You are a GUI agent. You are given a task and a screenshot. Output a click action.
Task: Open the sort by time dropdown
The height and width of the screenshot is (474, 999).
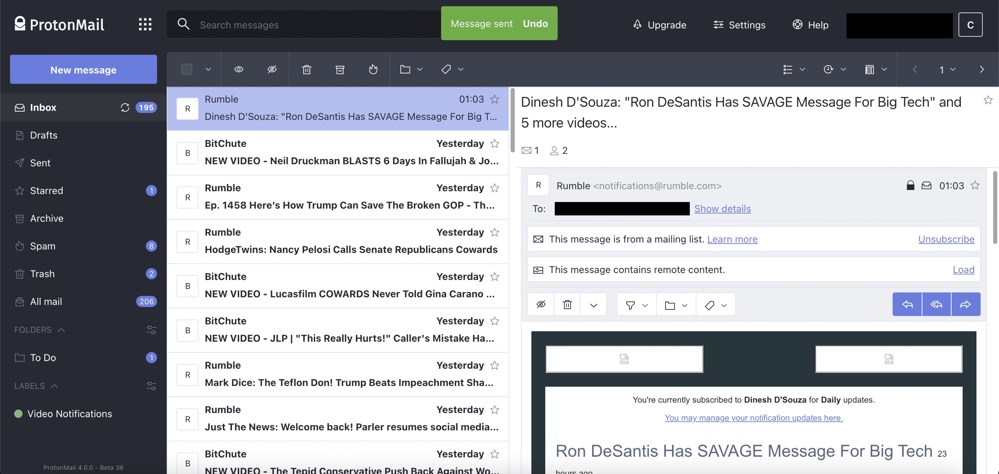pyautogui.click(x=835, y=69)
